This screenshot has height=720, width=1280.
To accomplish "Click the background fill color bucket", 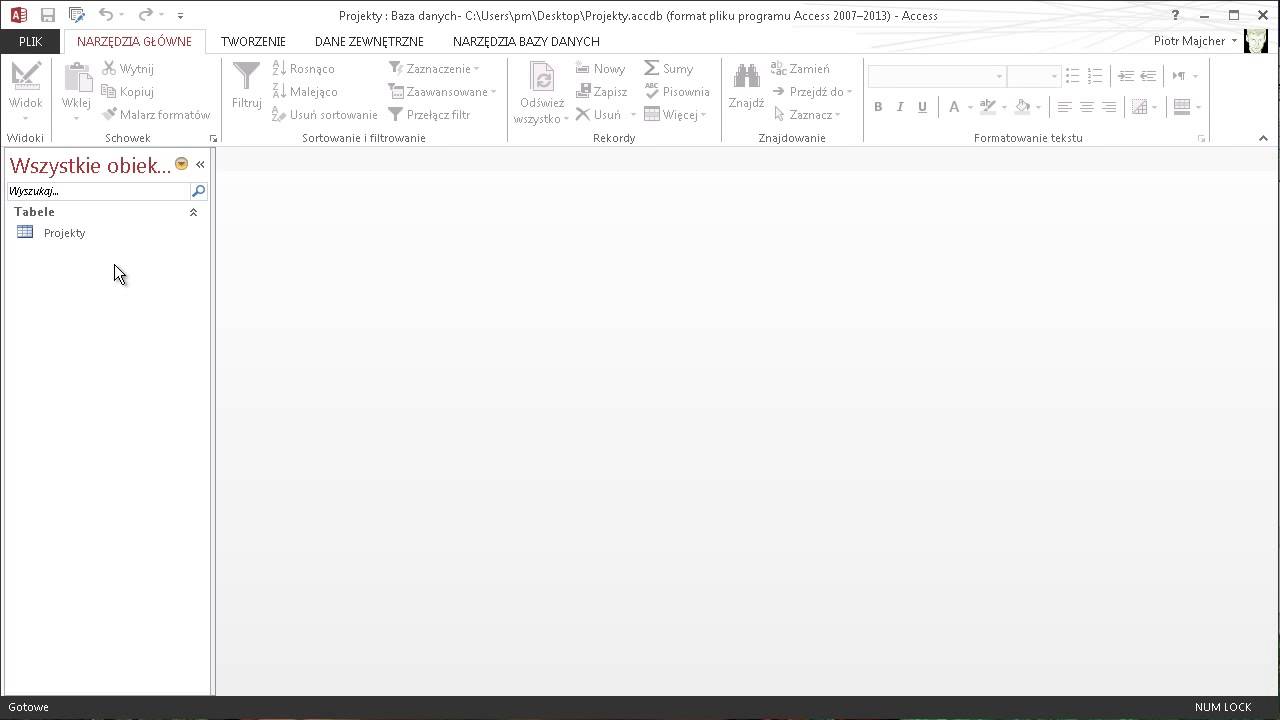I will [1023, 107].
